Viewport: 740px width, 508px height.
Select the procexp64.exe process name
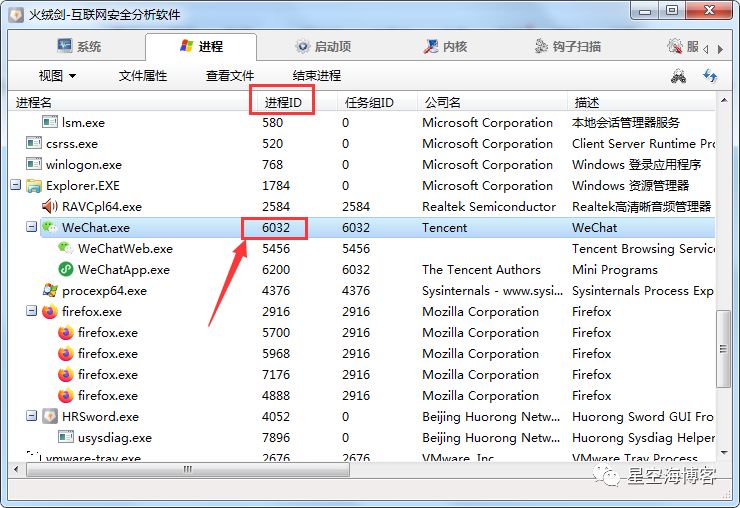[104, 291]
